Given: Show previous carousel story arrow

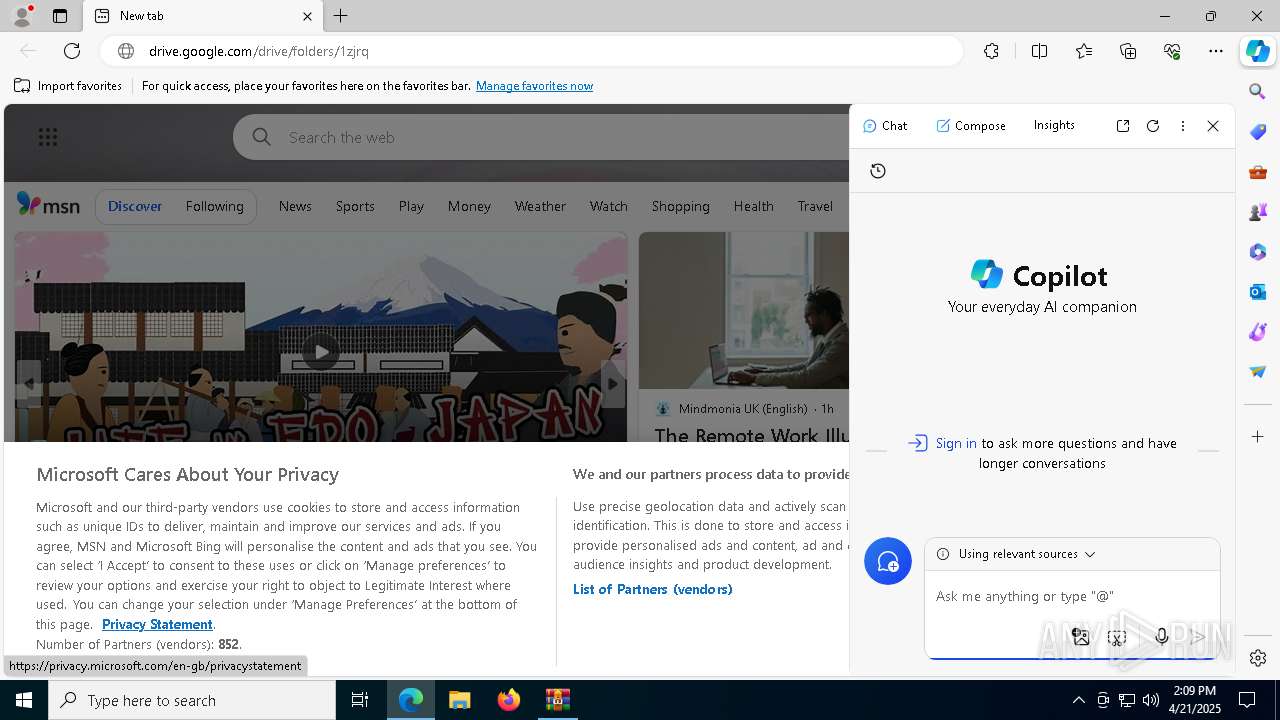Looking at the screenshot, I should pyautogui.click(x=28, y=384).
